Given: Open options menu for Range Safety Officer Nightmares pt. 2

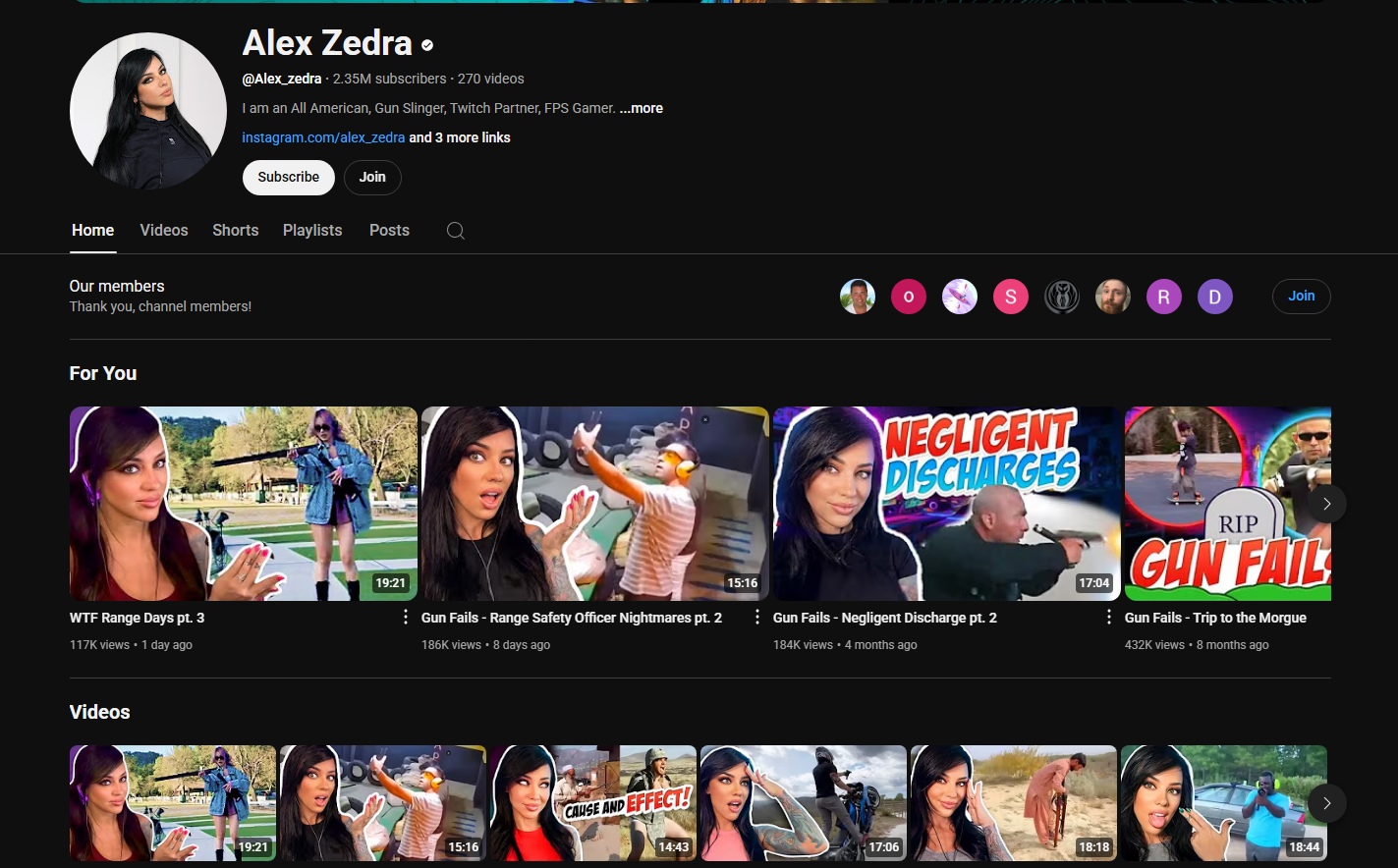Looking at the screenshot, I should (757, 617).
